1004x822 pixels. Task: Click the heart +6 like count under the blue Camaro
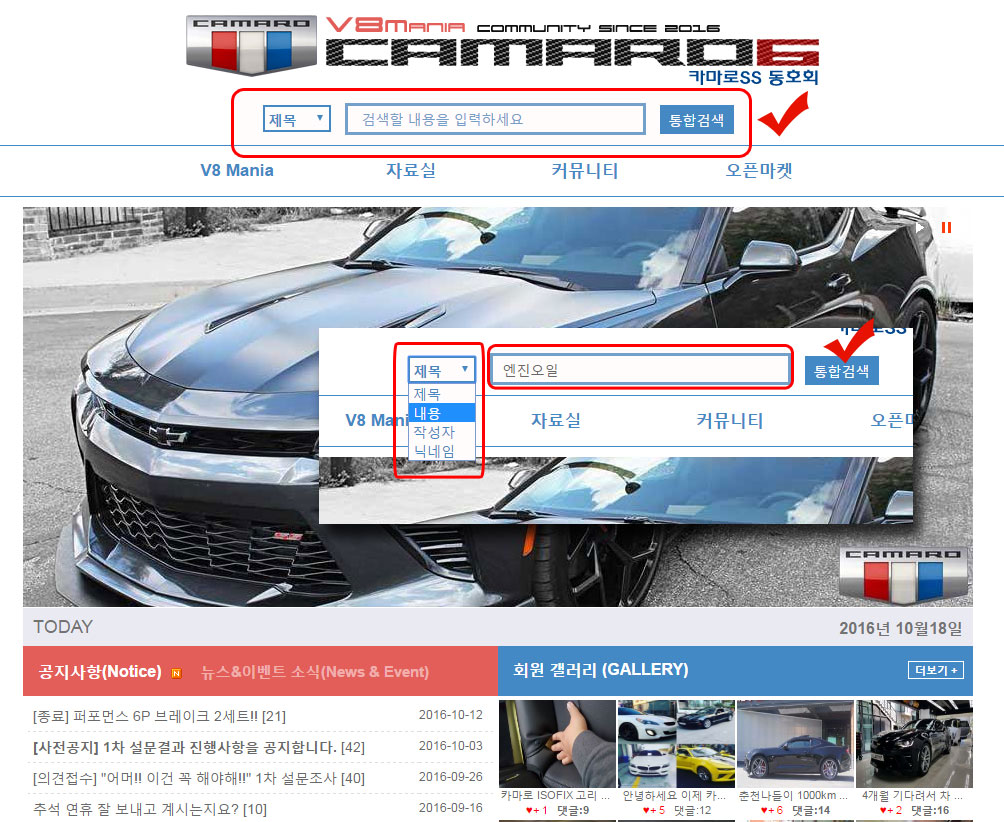pos(772,810)
